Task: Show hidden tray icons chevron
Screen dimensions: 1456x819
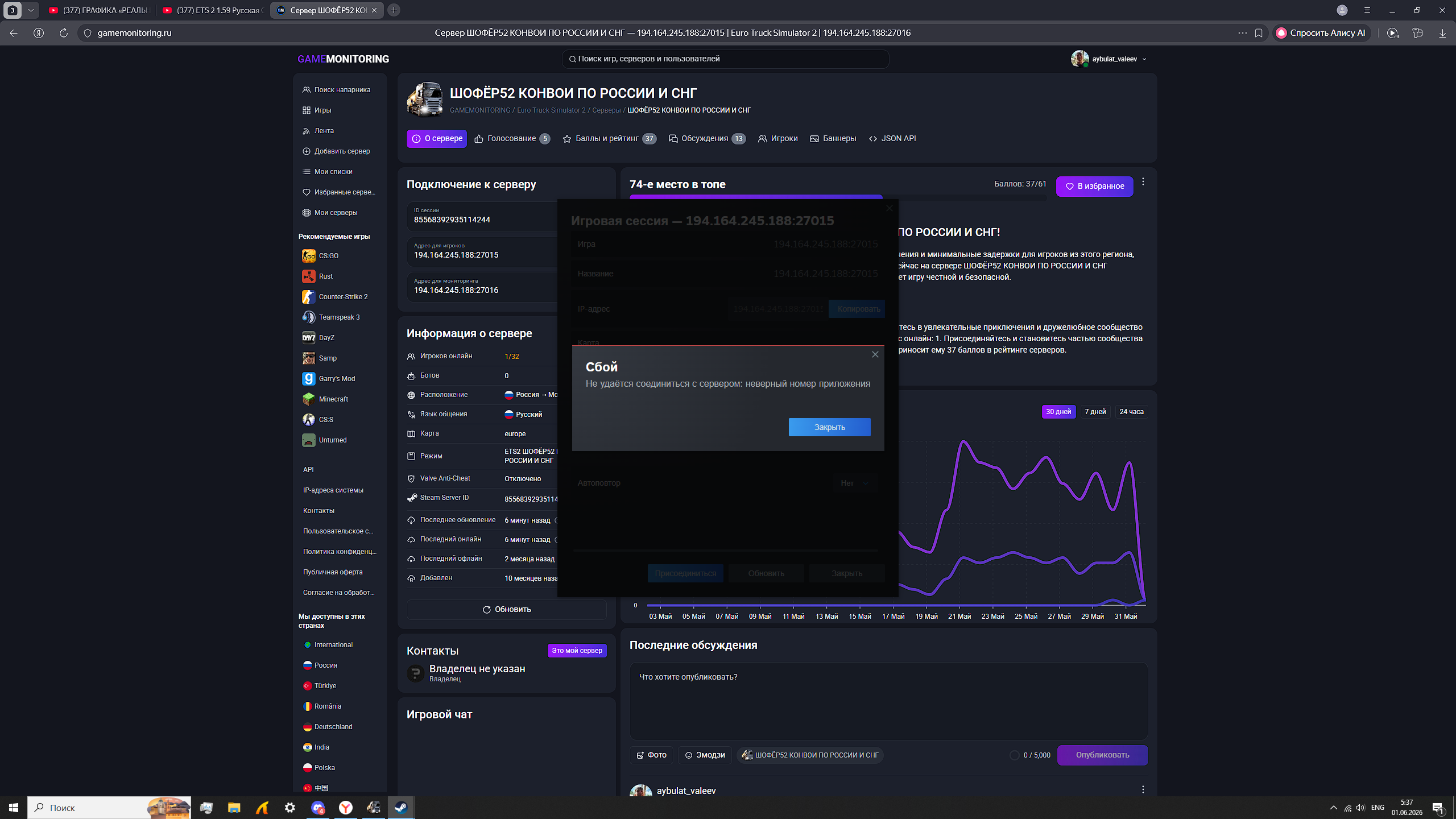Action: pos(1334,808)
